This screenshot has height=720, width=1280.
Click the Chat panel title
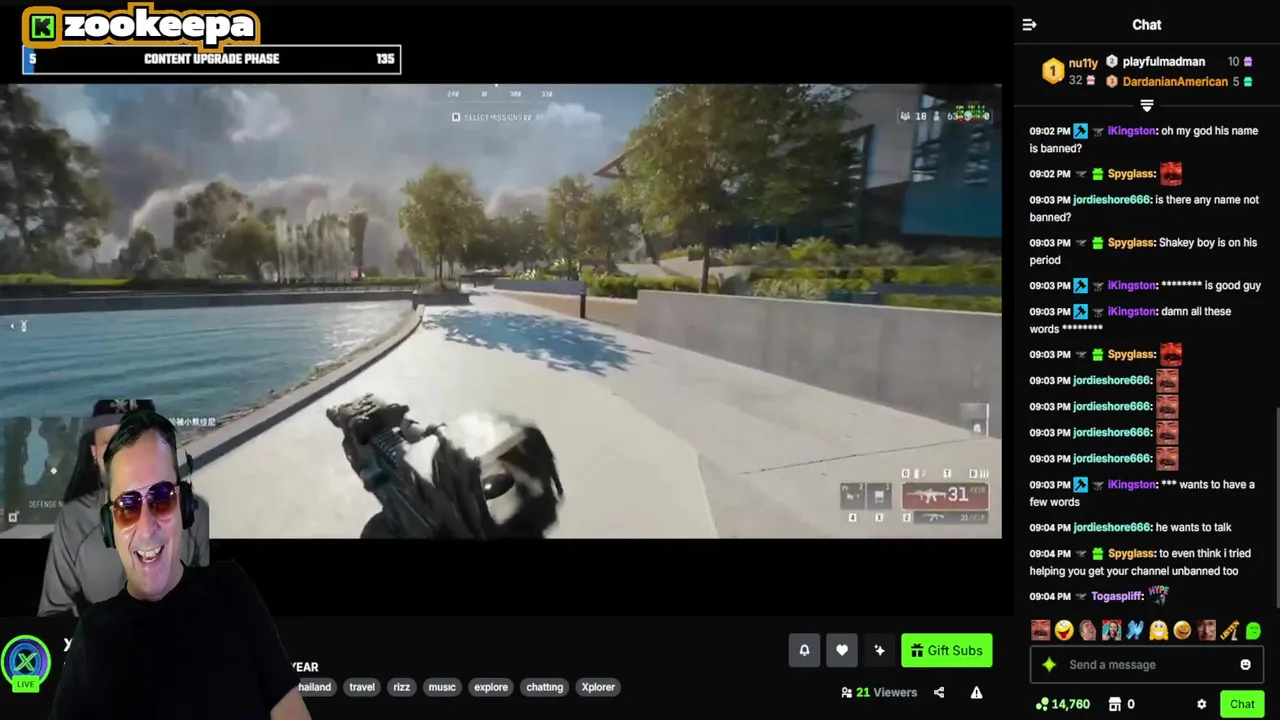click(1147, 25)
